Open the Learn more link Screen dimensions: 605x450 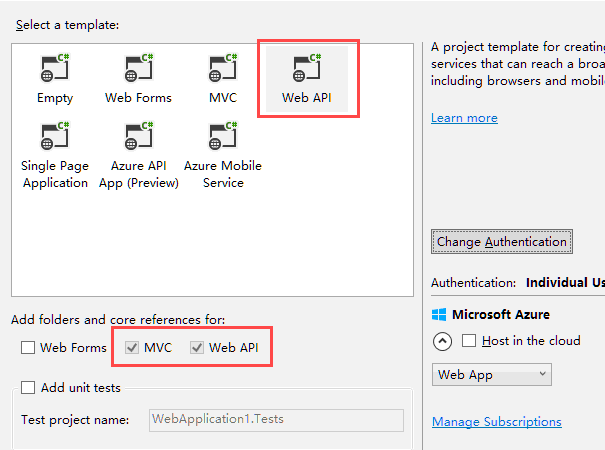pos(464,118)
